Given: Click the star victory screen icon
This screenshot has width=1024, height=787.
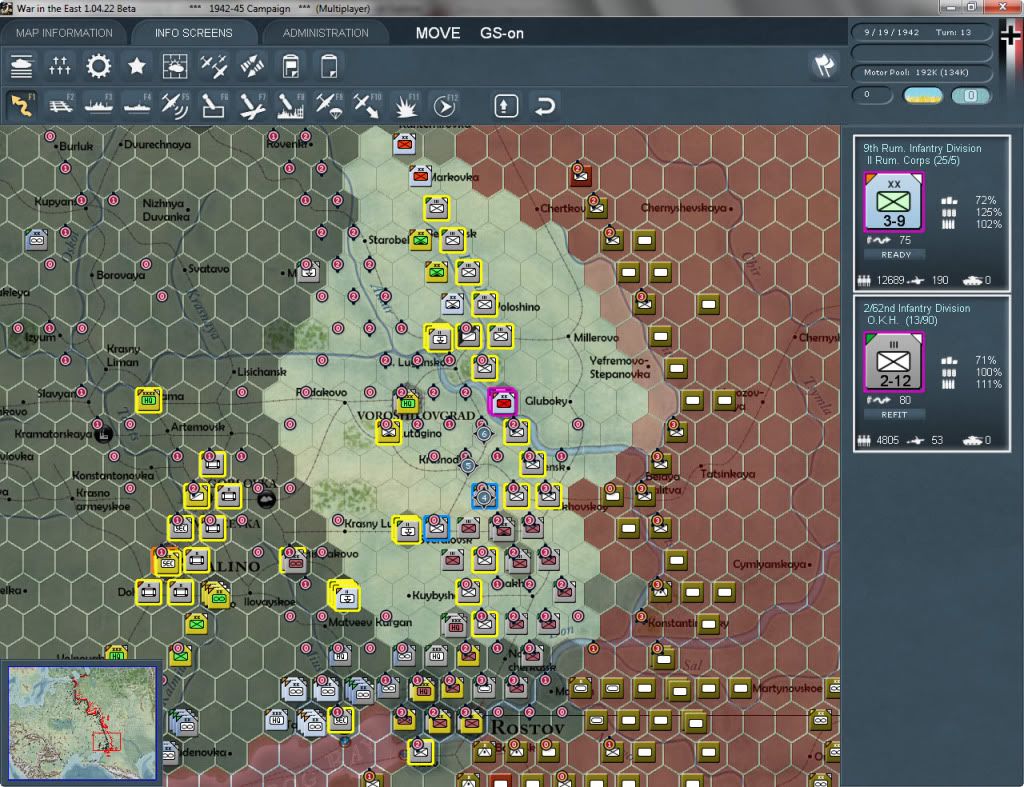Looking at the screenshot, I should click(x=136, y=66).
